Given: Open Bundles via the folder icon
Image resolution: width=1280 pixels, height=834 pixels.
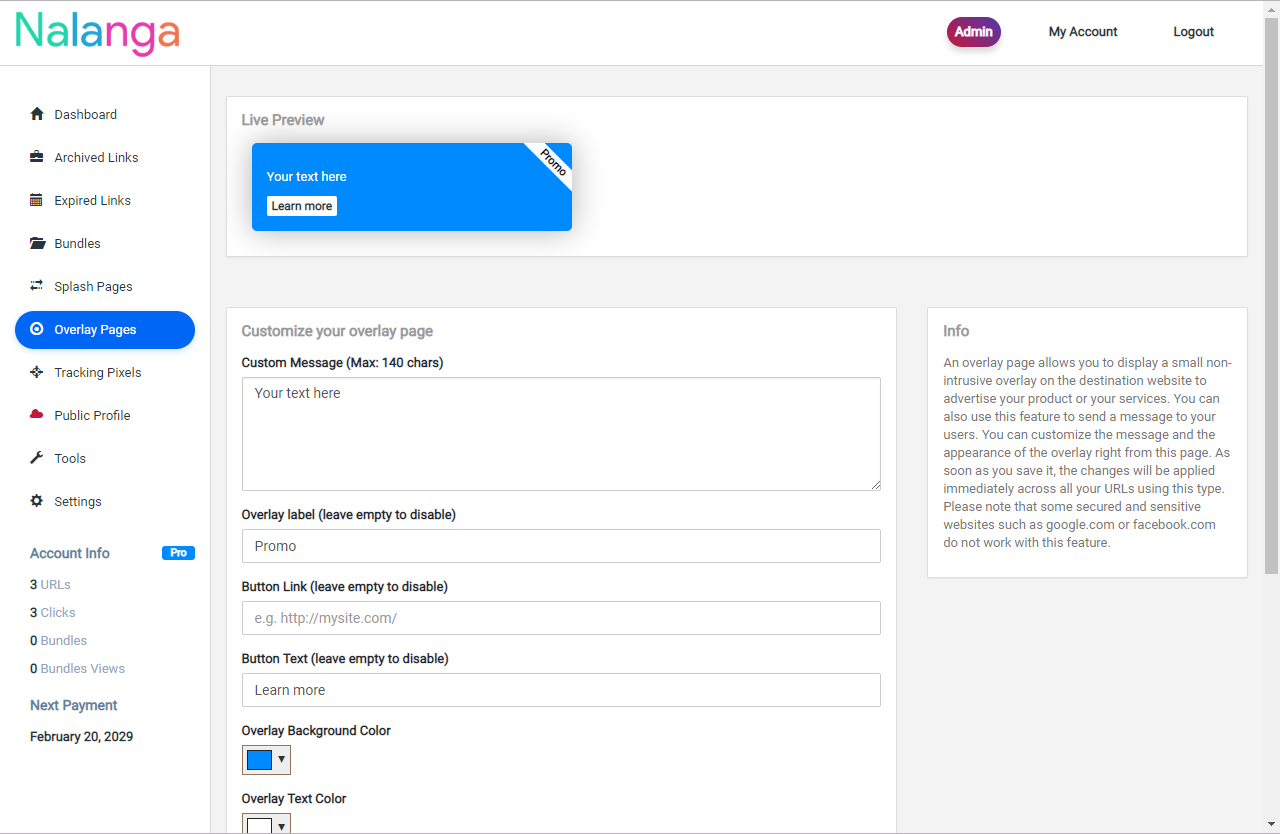Looking at the screenshot, I should click(37, 243).
